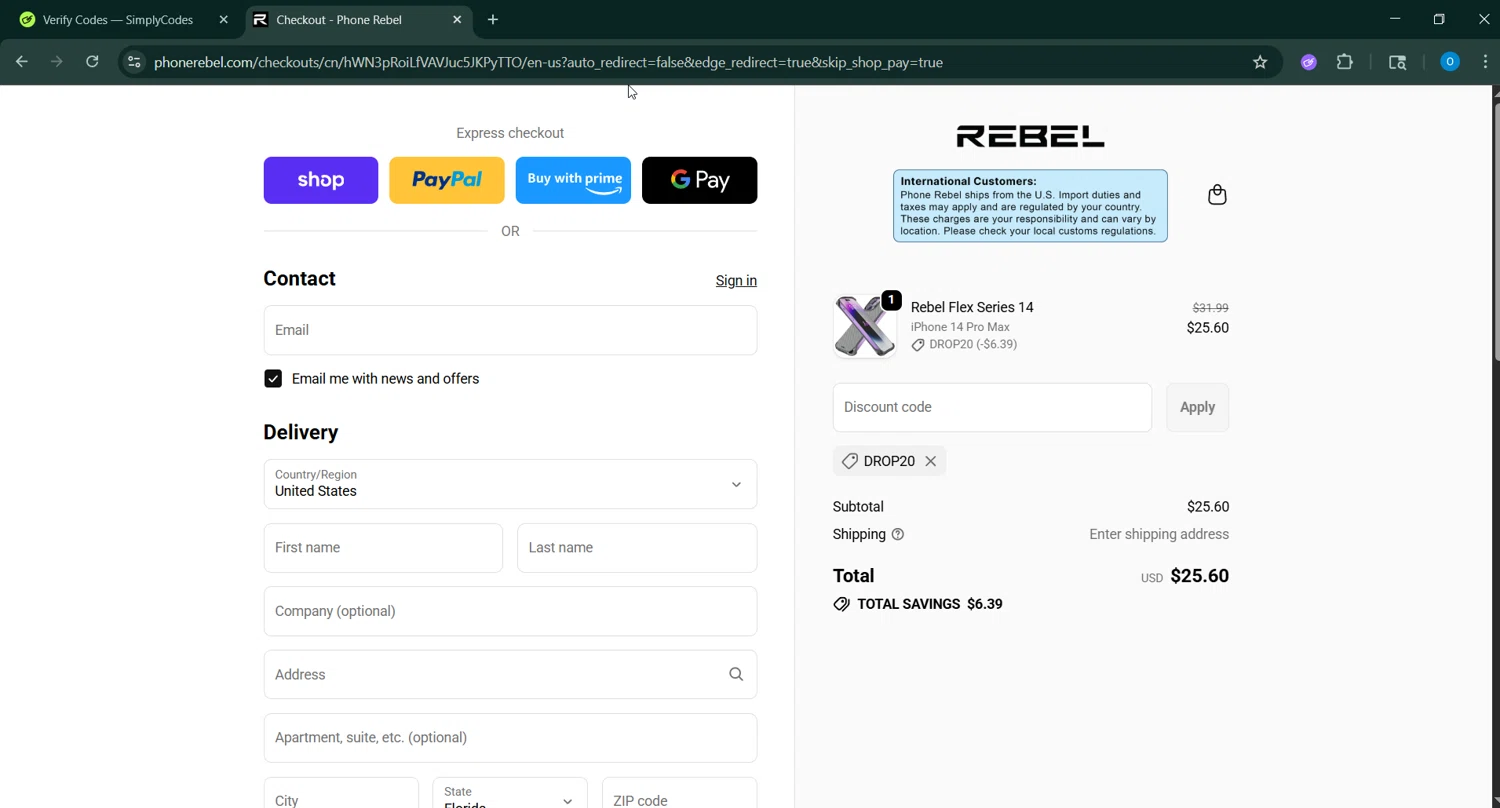Apply the discount code

(x=1197, y=407)
